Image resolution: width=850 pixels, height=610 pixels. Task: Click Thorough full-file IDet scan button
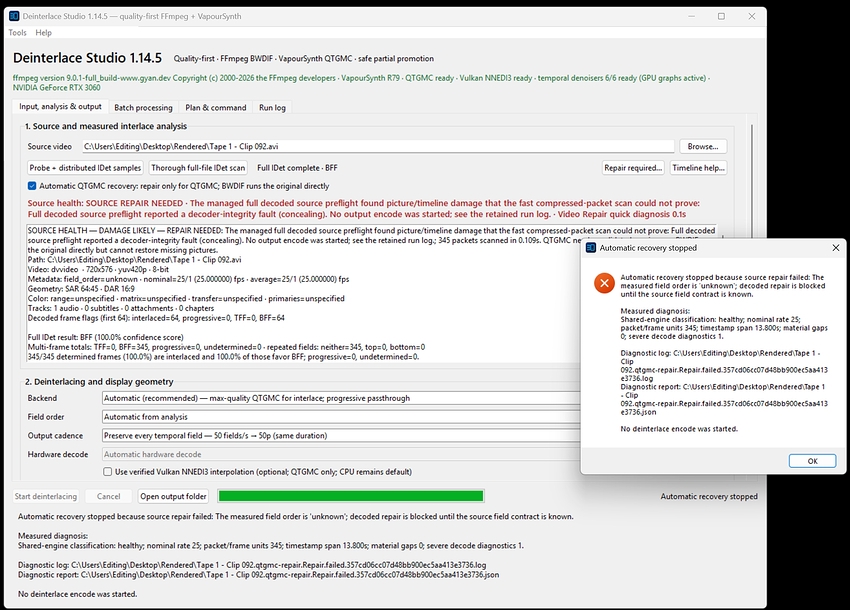click(198, 168)
